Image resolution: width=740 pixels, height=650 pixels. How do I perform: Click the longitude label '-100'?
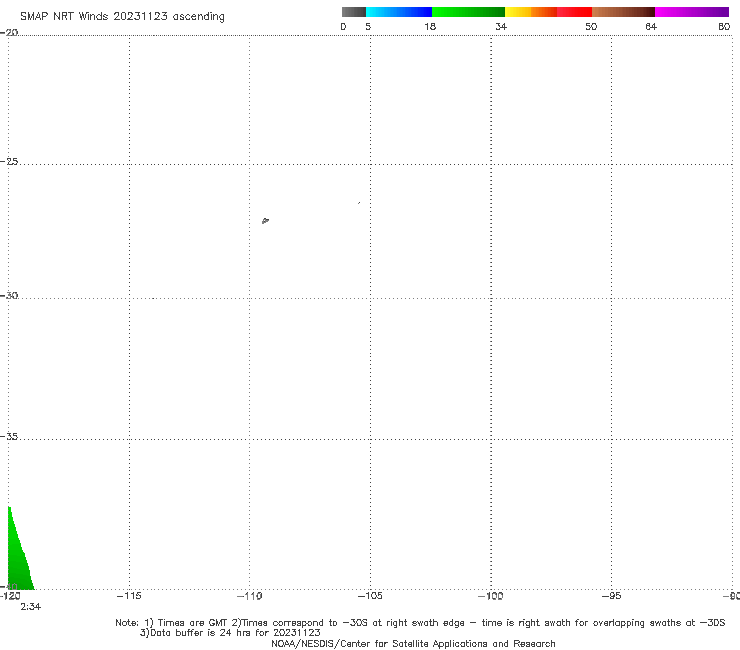(491, 596)
